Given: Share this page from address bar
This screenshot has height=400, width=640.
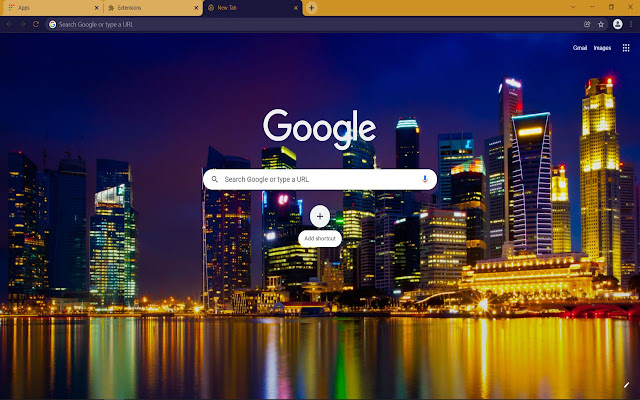Looking at the screenshot, I should (587, 24).
